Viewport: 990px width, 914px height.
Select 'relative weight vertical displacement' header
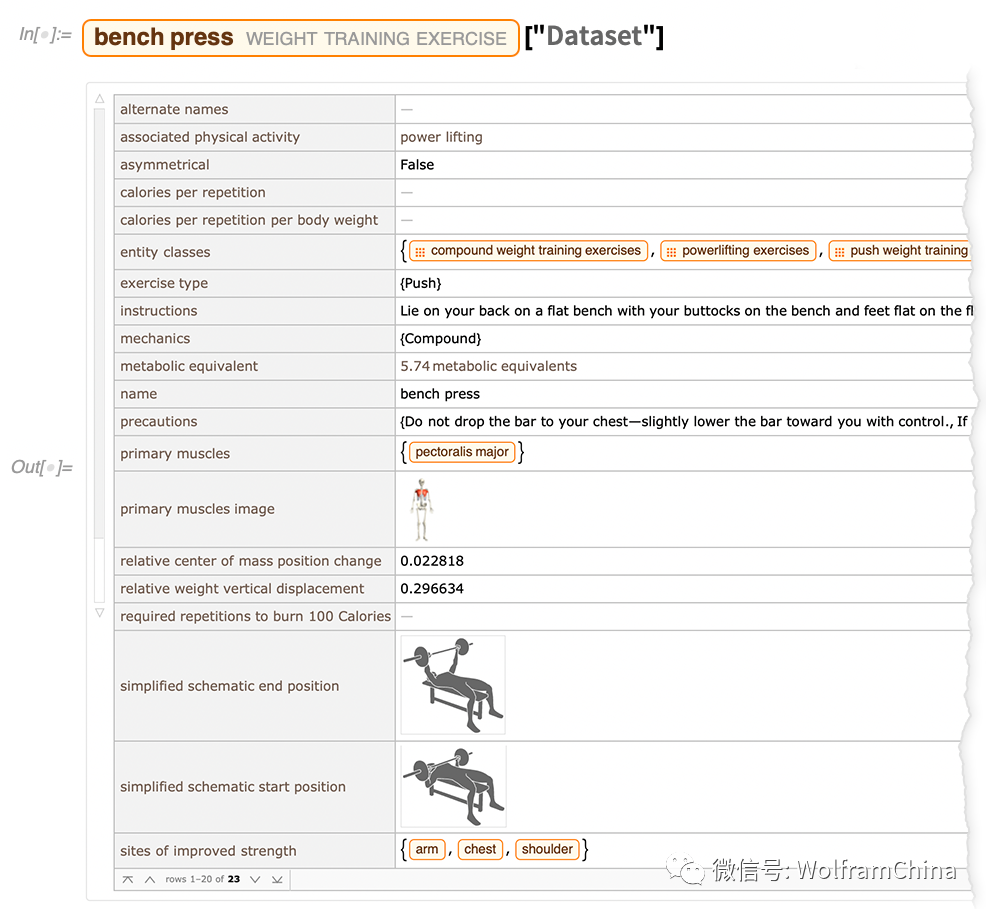click(254, 589)
